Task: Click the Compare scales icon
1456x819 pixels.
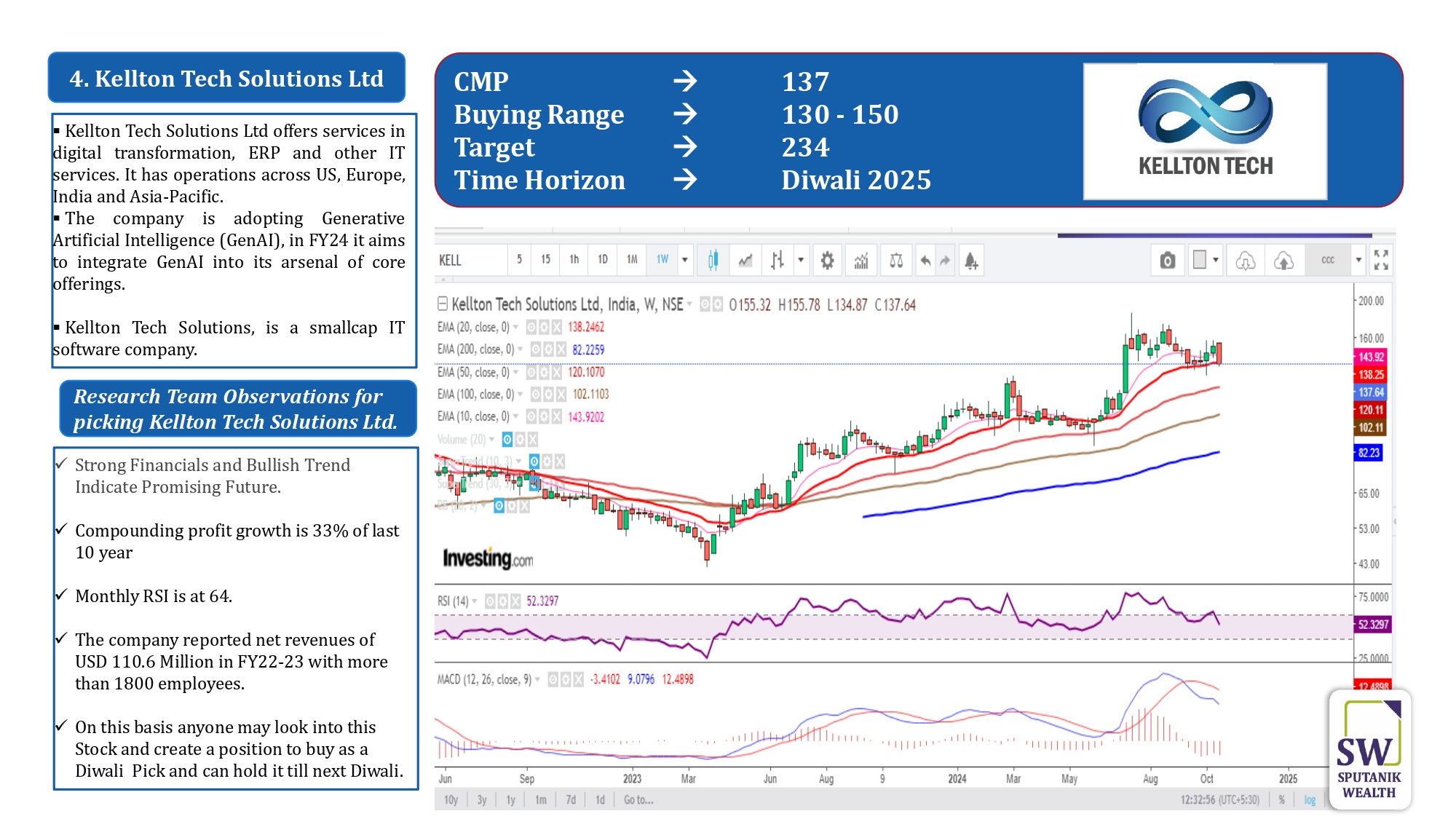Action: [x=896, y=260]
